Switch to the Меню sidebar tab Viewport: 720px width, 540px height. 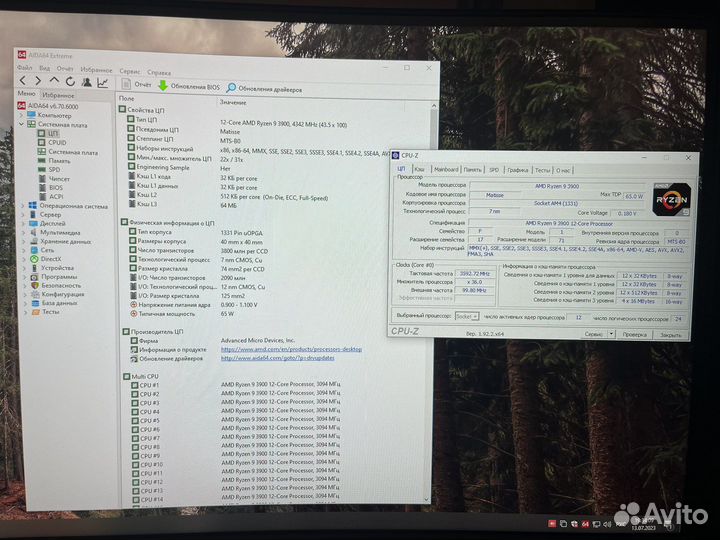tap(26, 94)
